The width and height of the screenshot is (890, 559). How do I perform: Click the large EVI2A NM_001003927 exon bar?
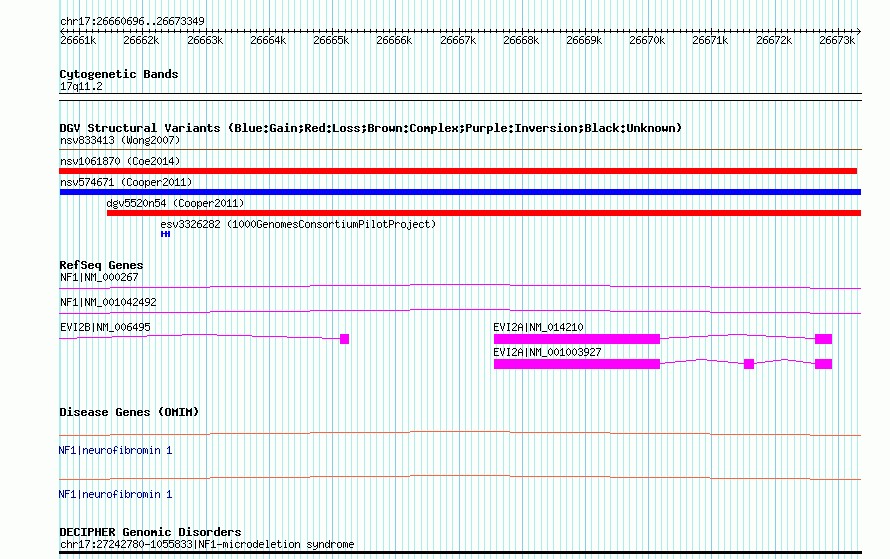577,364
